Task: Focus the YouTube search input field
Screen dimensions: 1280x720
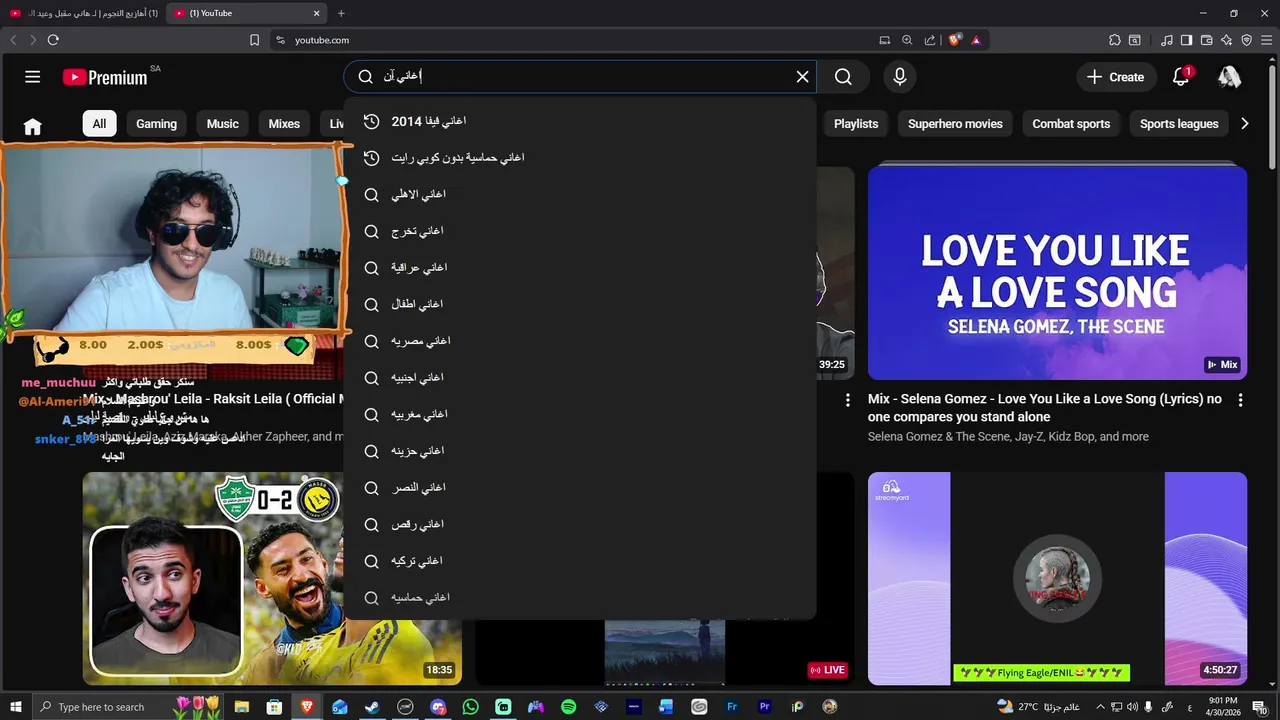Action: [x=580, y=77]
